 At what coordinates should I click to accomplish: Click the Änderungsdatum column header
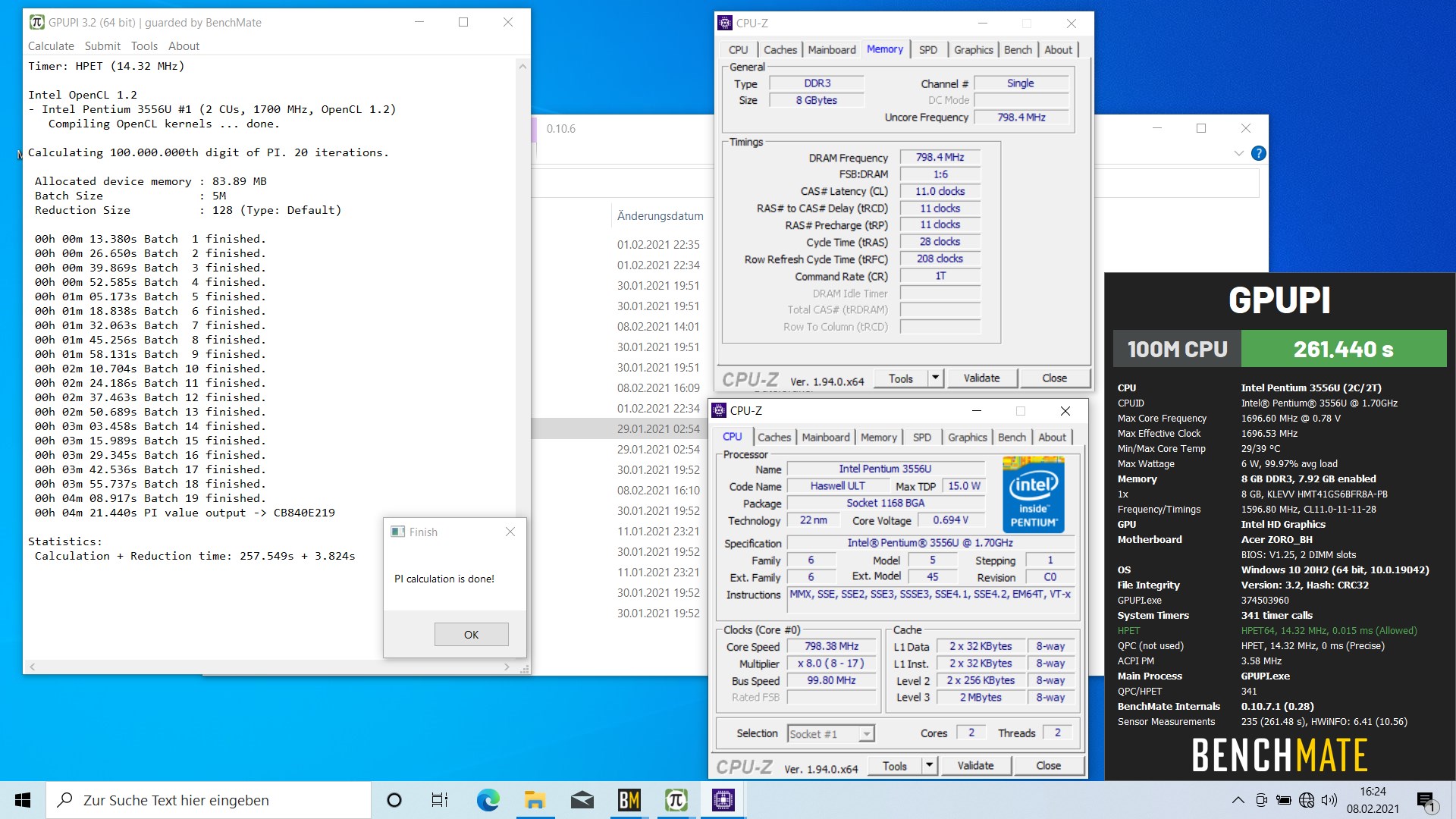click(x=660, y=216)
